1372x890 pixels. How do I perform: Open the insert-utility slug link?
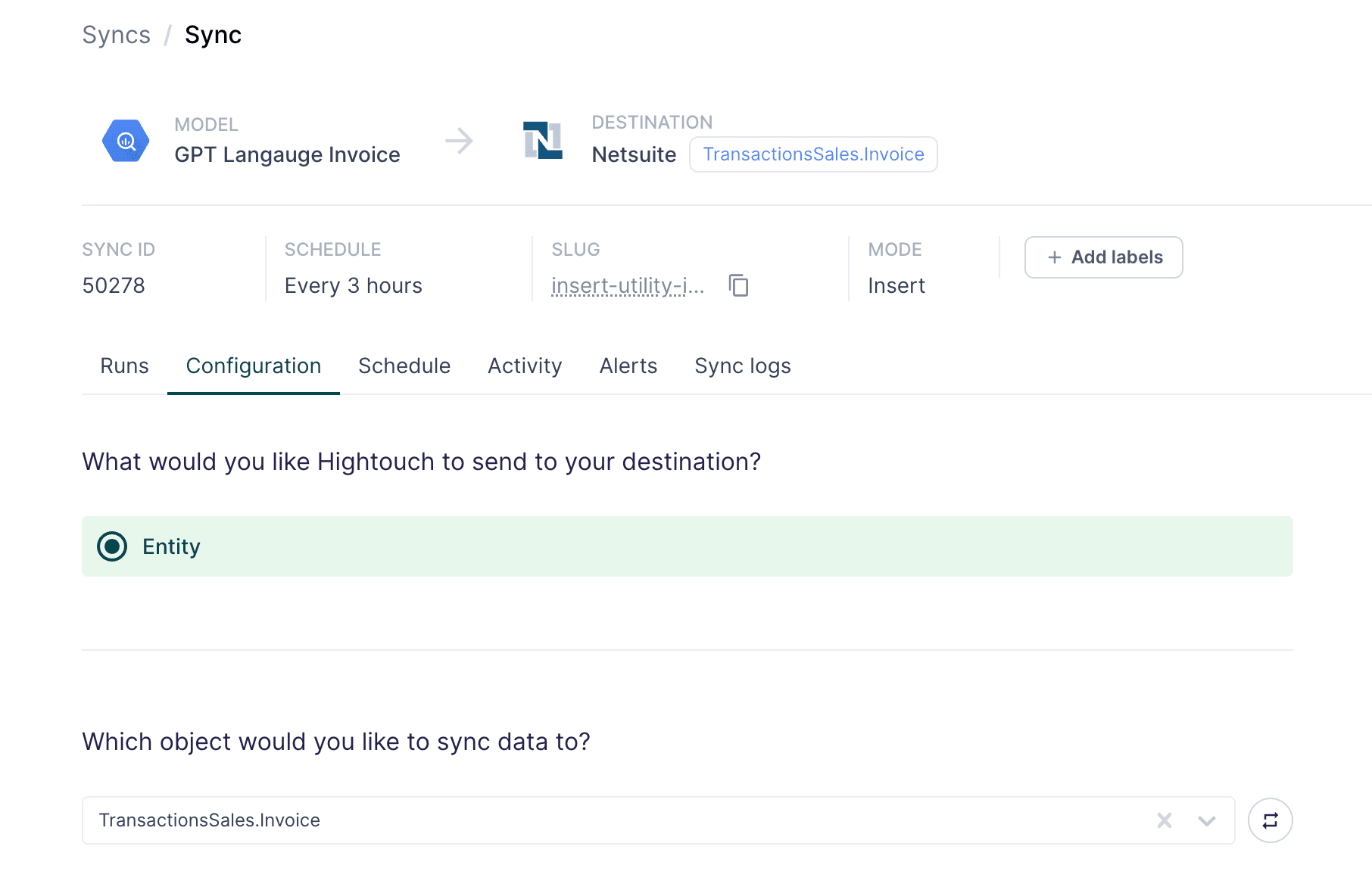[627, 286]
